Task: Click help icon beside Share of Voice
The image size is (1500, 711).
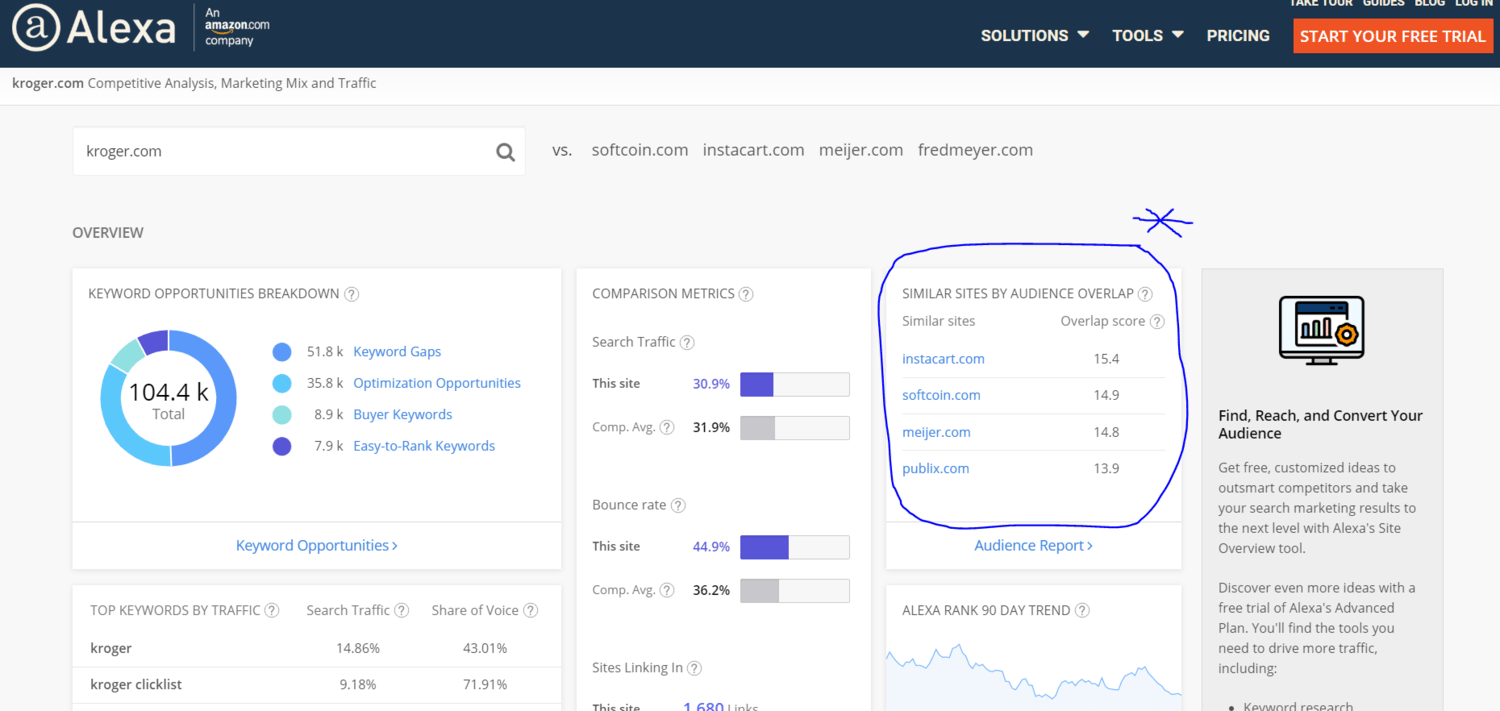Action: point(531,610)
